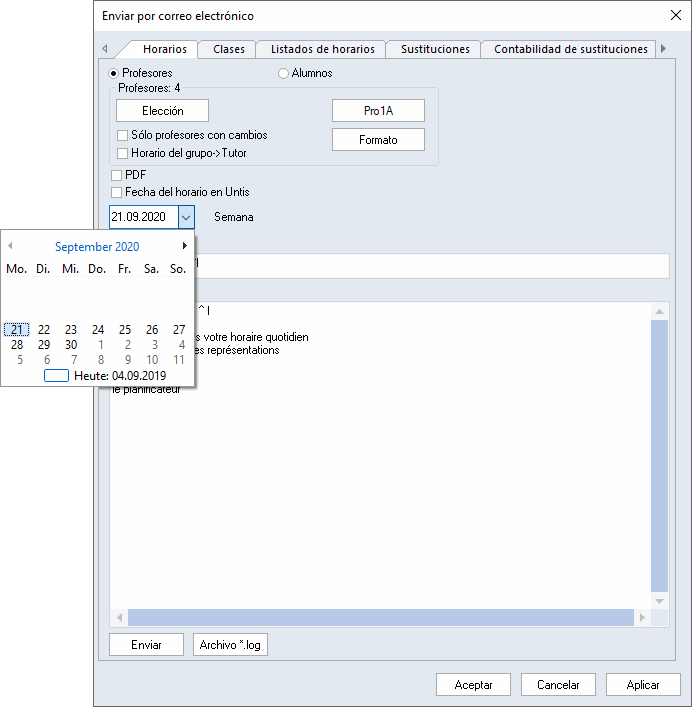Select day 23 in the calendar
This screenshot has height=707, width=692.
tap(71, 330)
